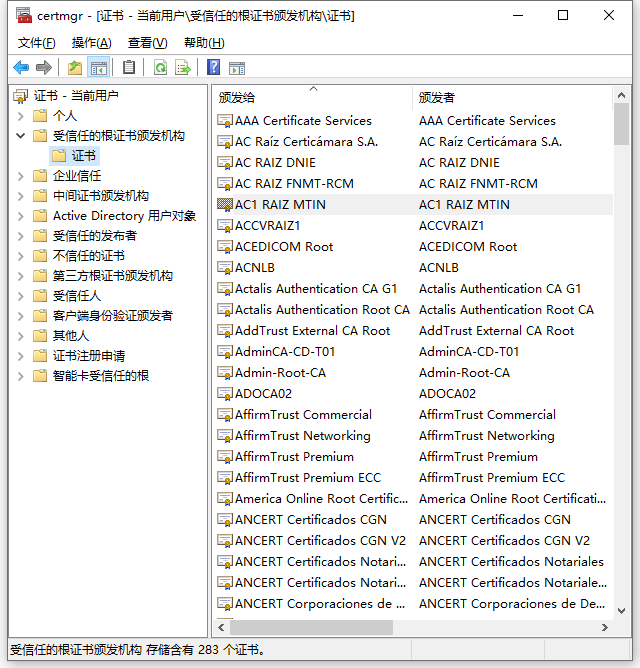Viewport: 640px width, 668px height.
Task: Click the certmgr icon in the title bar
Action: tap(24, 15)
